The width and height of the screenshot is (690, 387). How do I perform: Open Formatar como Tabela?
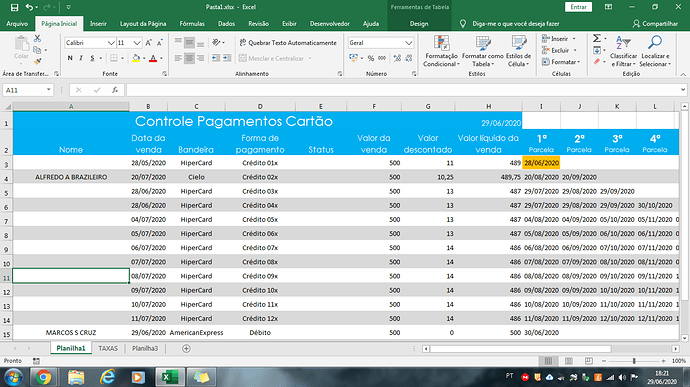[x=482, y=52]
